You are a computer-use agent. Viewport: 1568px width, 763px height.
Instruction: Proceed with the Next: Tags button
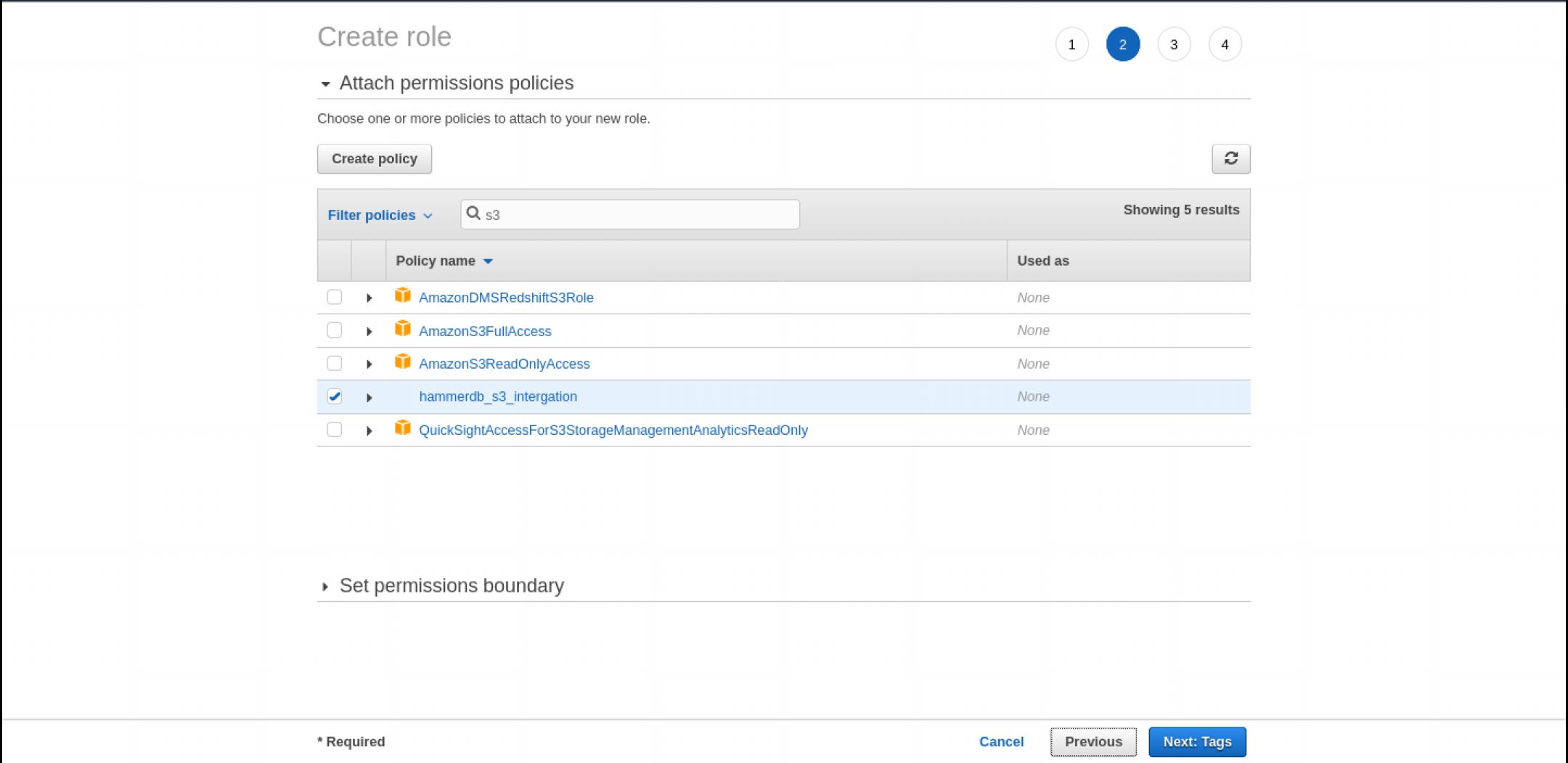point(1196,741)
